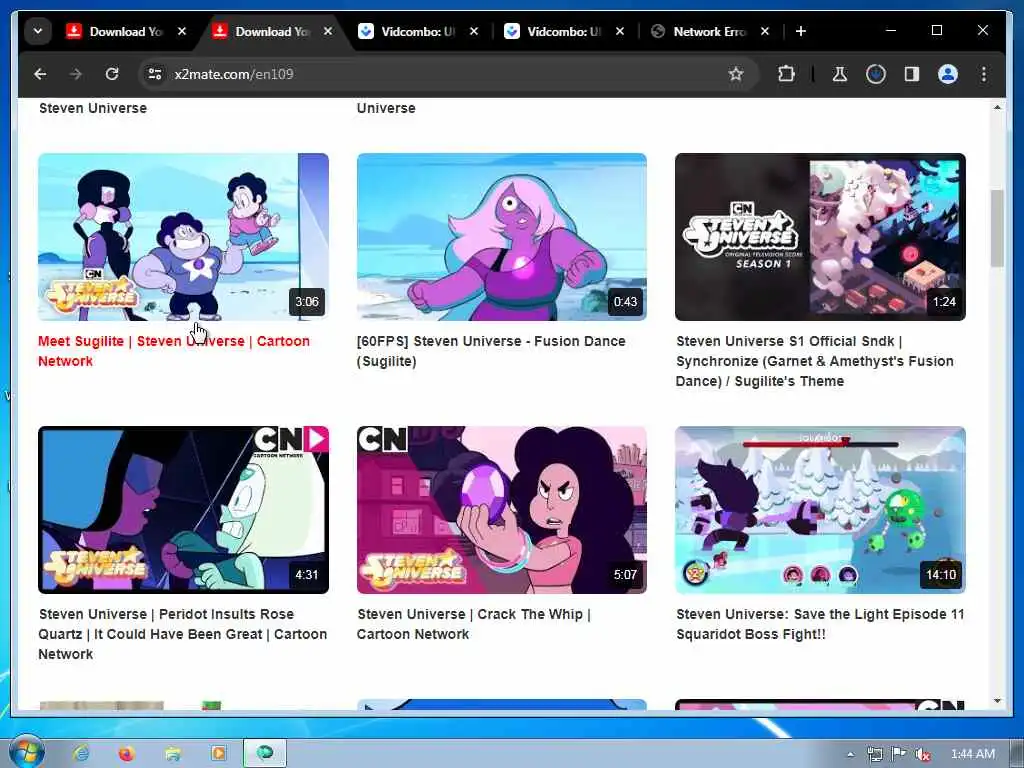Open the tab search dropdown arrow
1024x768 pixels.
[38, 31]
